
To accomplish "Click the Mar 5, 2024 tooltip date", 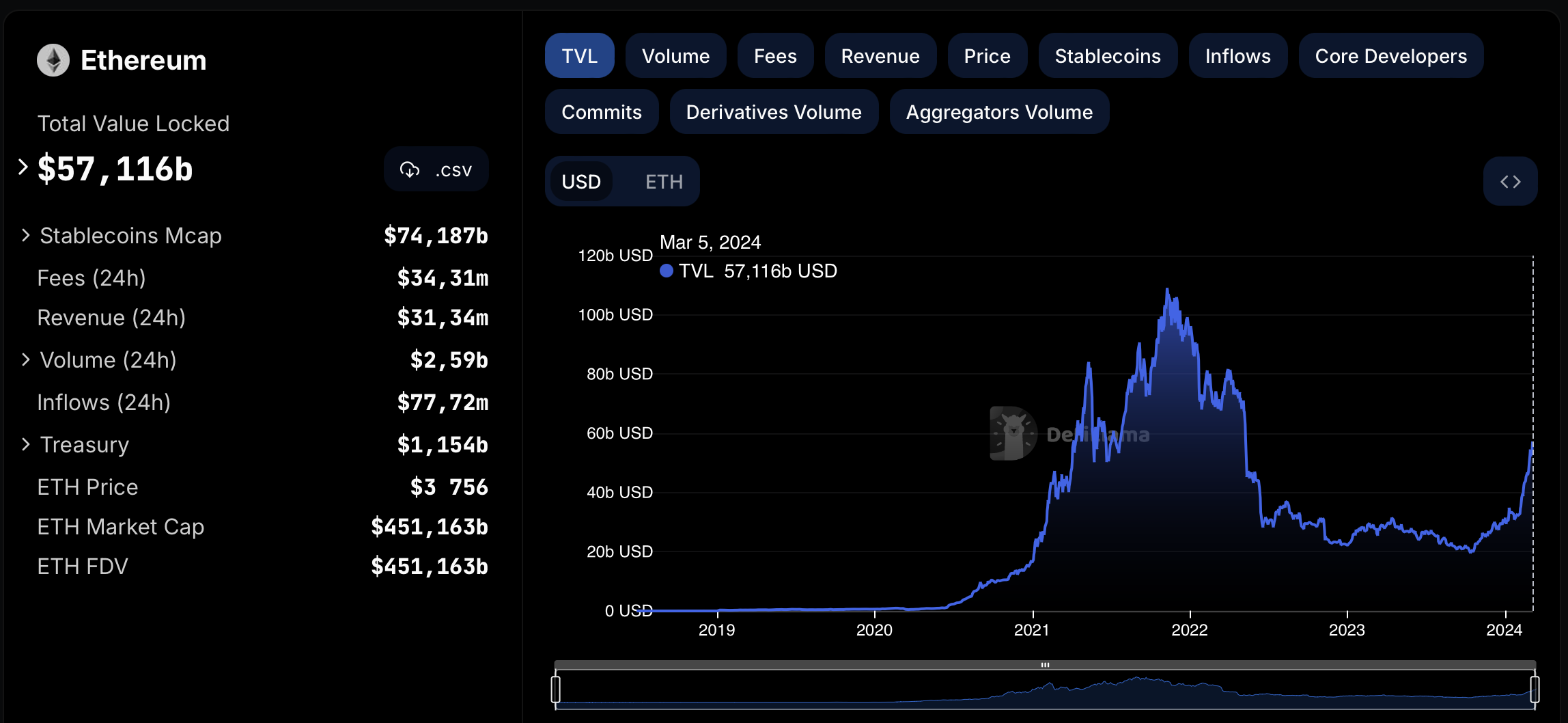I will (x=710, y=243).
